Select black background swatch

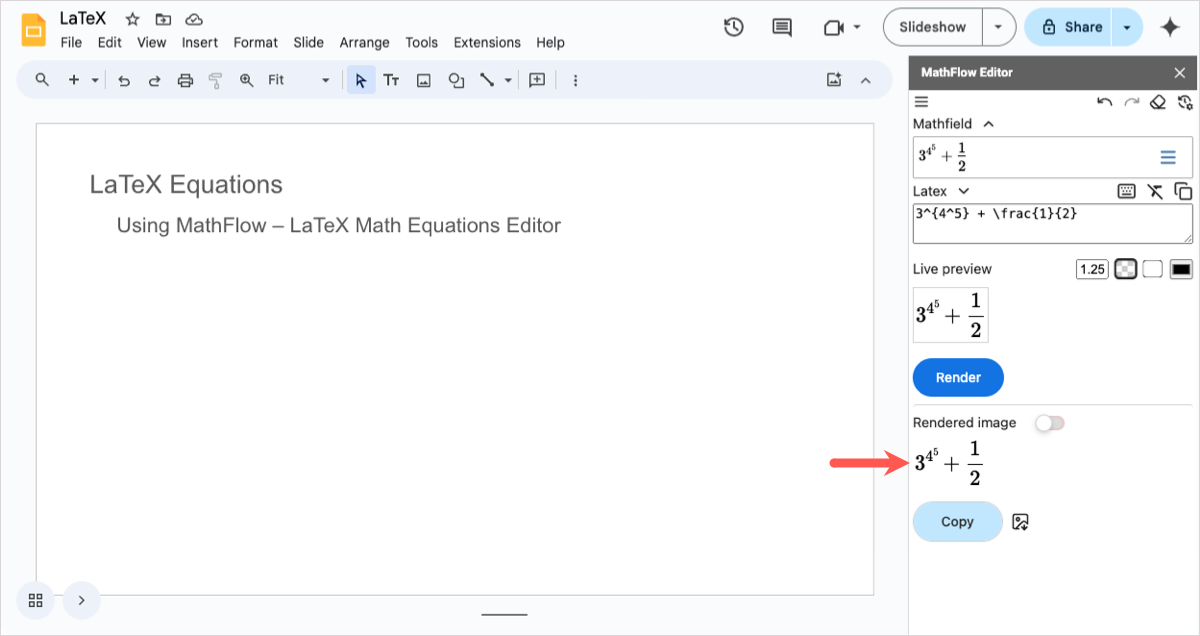click(x=1181, y=269)
